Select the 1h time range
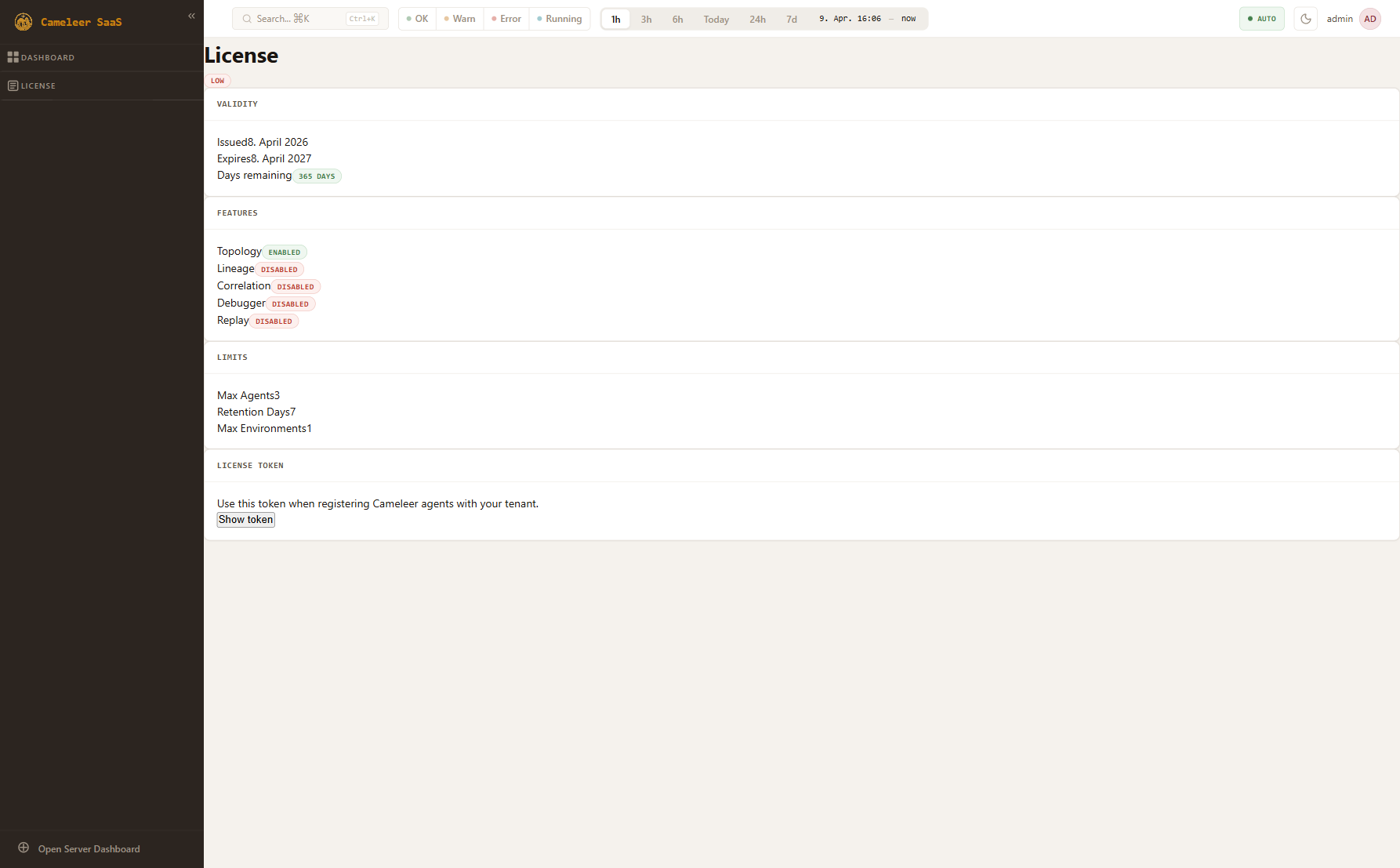This screenshot has width=1400, height=868. 615,20
